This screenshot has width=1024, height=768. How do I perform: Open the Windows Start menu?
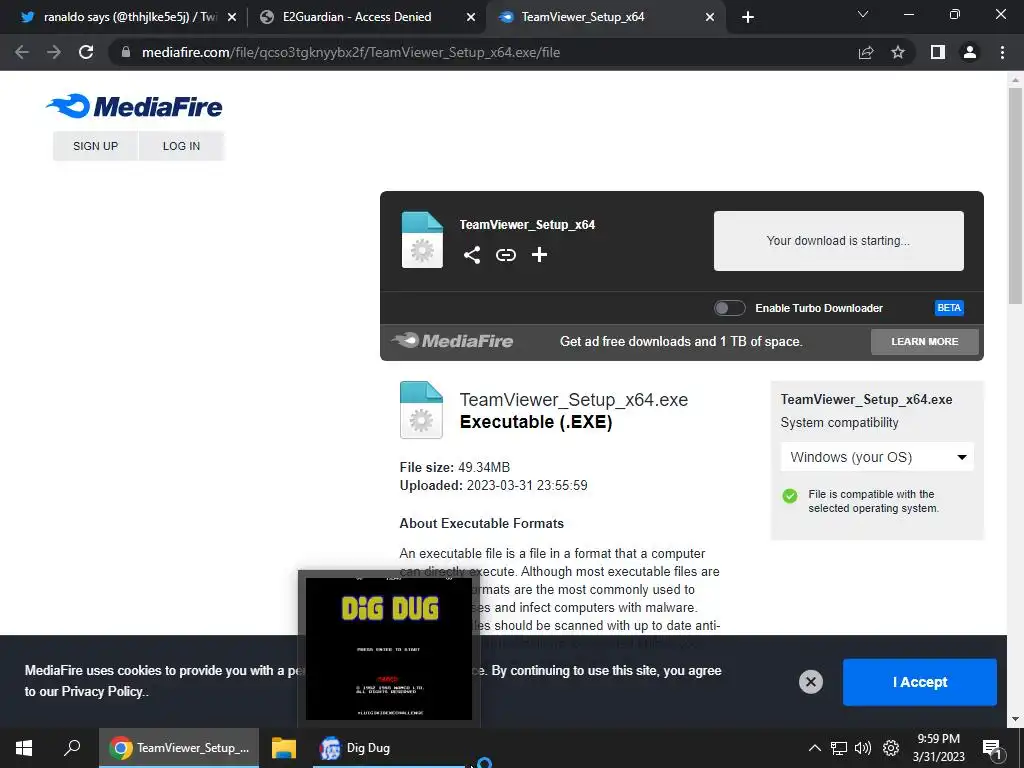[24, 748]
